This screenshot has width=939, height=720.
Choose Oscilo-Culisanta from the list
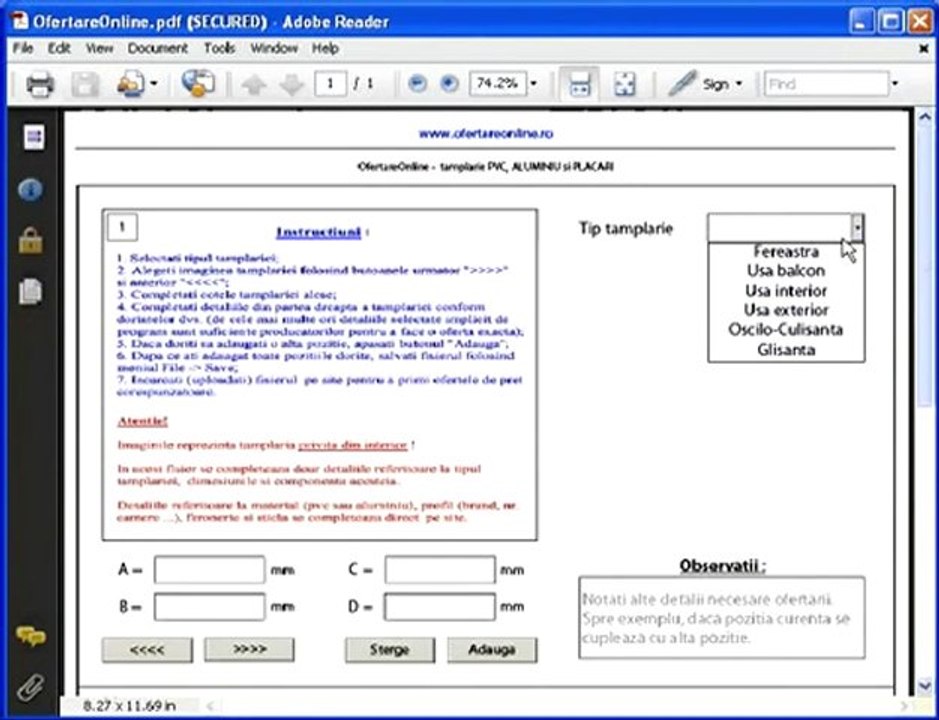coord(786,329)
